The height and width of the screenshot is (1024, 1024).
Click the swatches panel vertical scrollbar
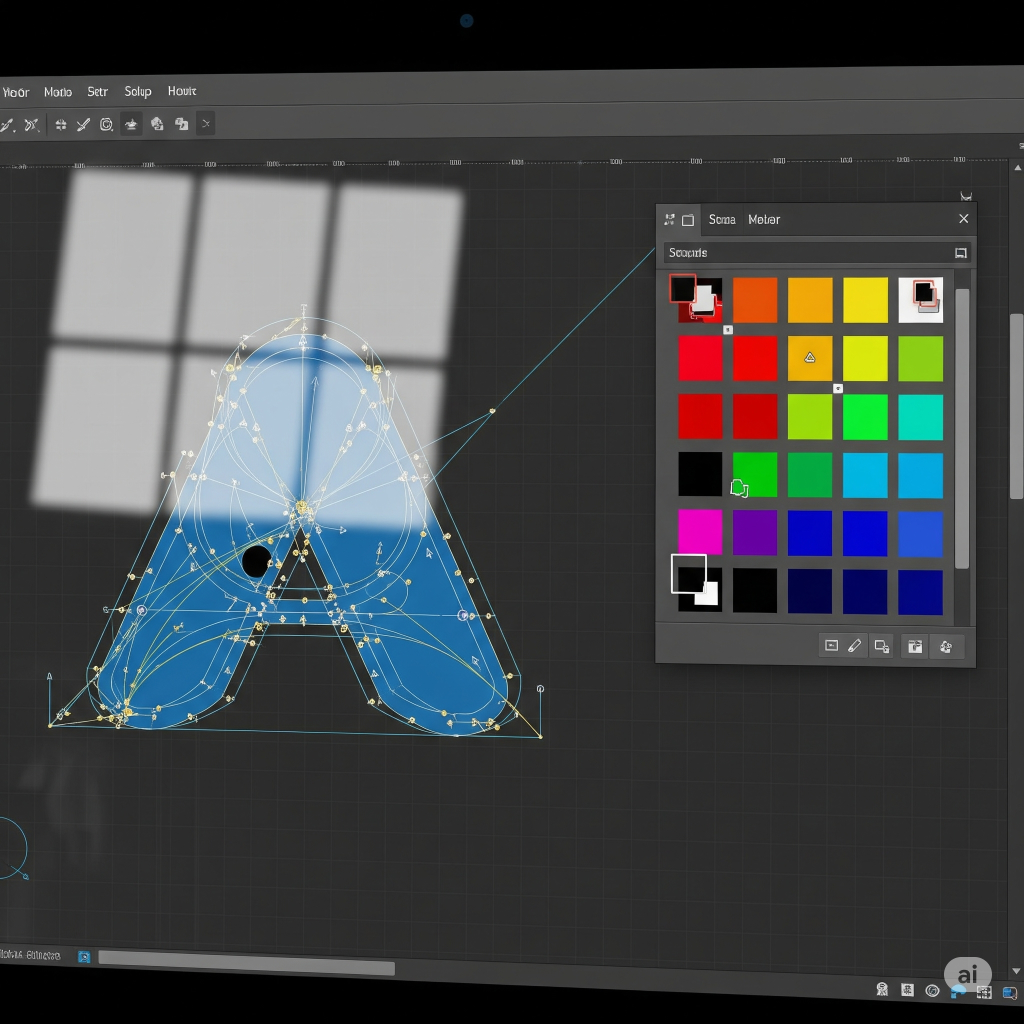point(962,428)
